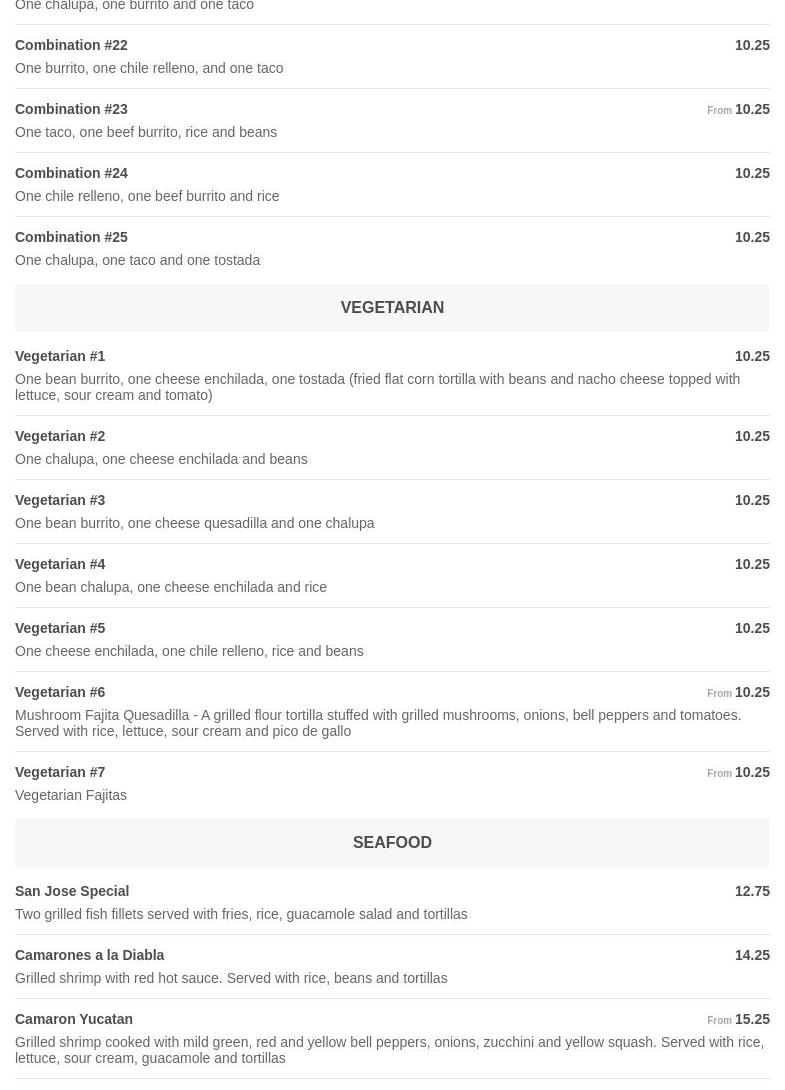Open the San Jose Special item
This screenshot has width=785, height=1090.
point(72,891)
